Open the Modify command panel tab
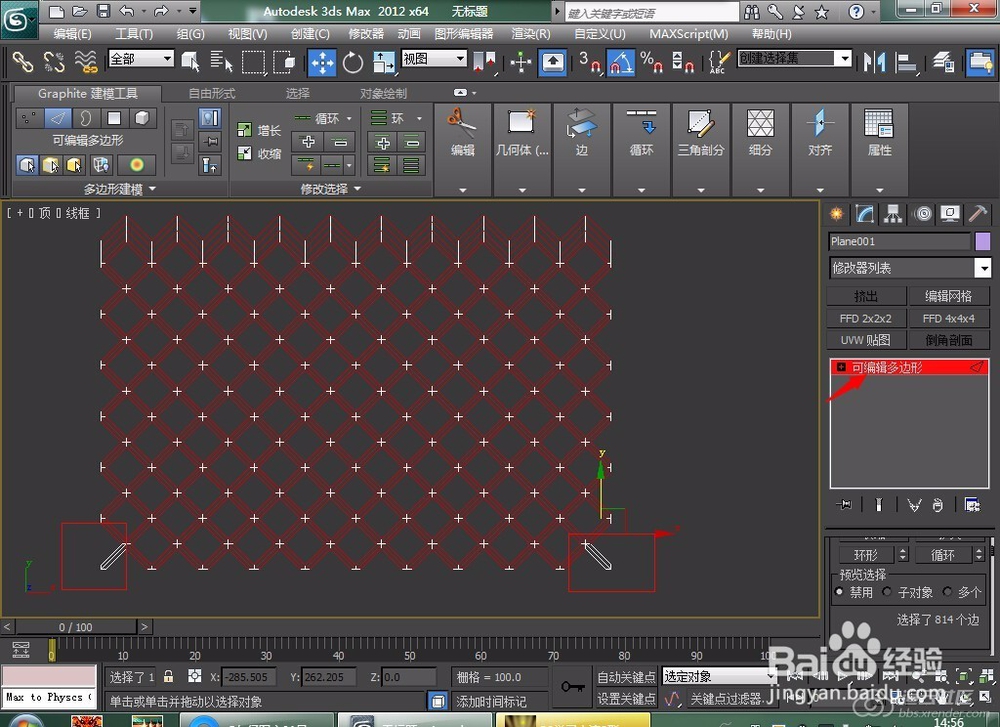This screenshot has width=1000, height=727. tap(864, 214)
